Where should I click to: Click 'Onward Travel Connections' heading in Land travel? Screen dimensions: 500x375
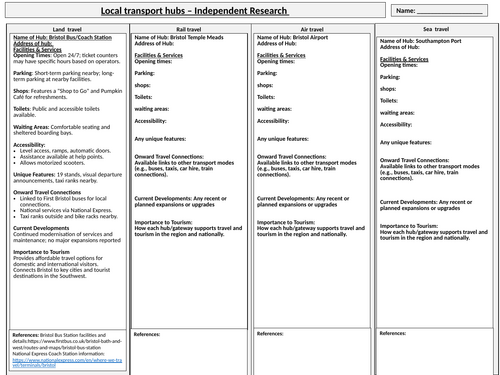47,192
